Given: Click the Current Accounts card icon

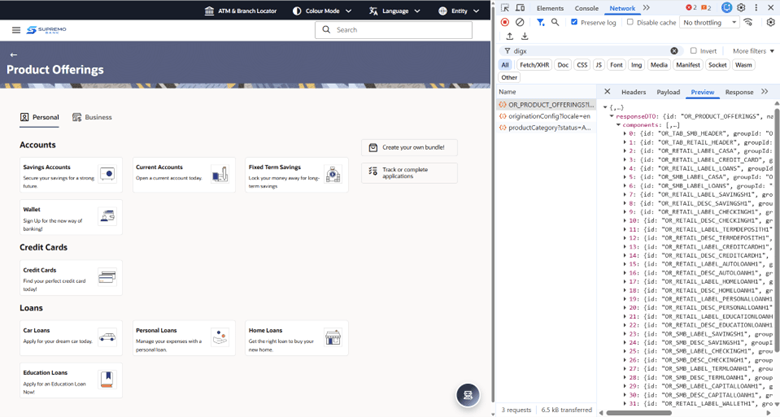Looking at the screenshot, I should pos(220,174).
